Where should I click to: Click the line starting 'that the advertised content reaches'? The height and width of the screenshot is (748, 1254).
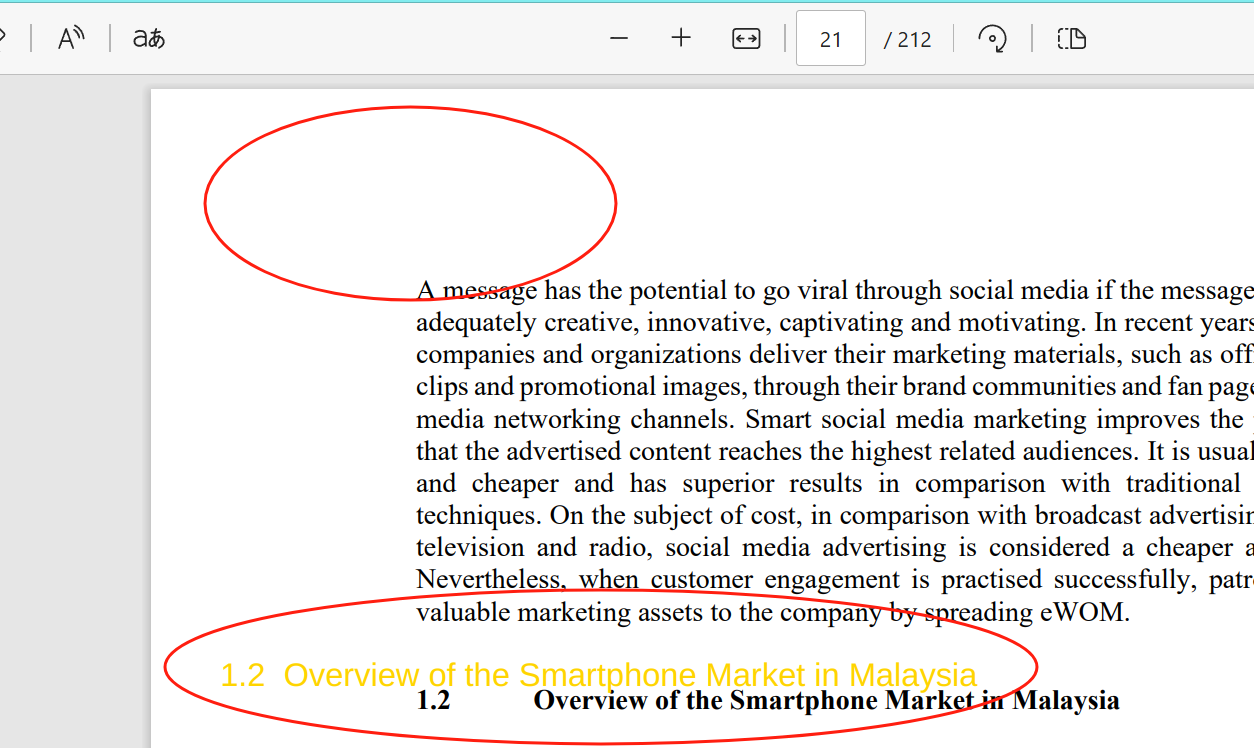[x=835, y=451]
